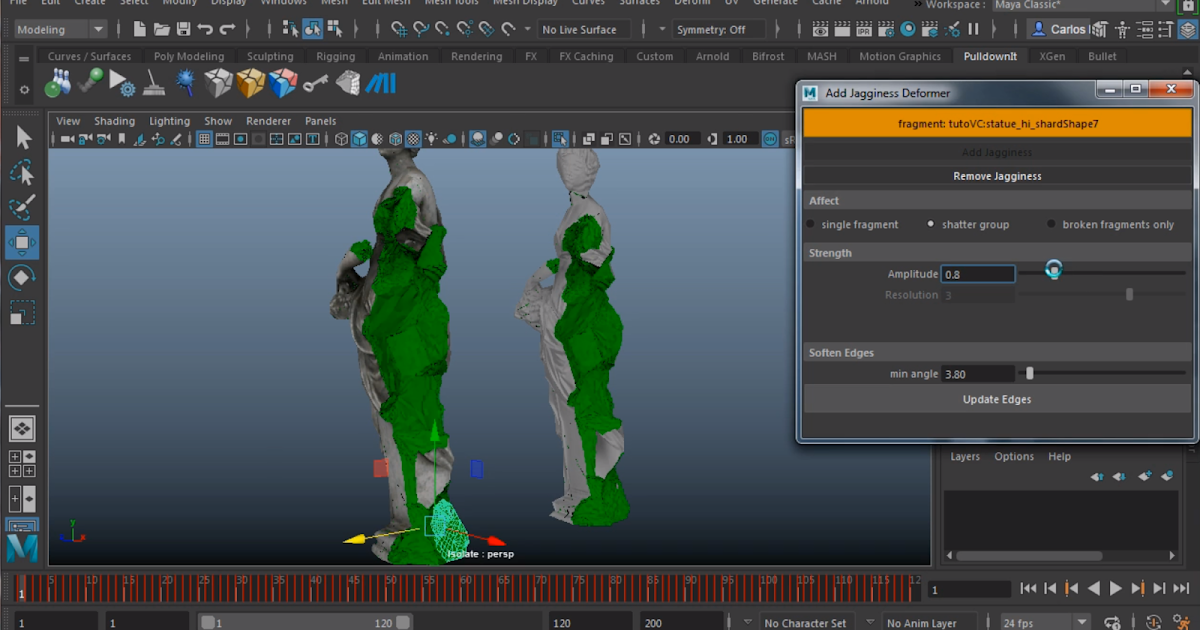Select the shatter group radio option
1200x630 pixels.
(931, 225)
